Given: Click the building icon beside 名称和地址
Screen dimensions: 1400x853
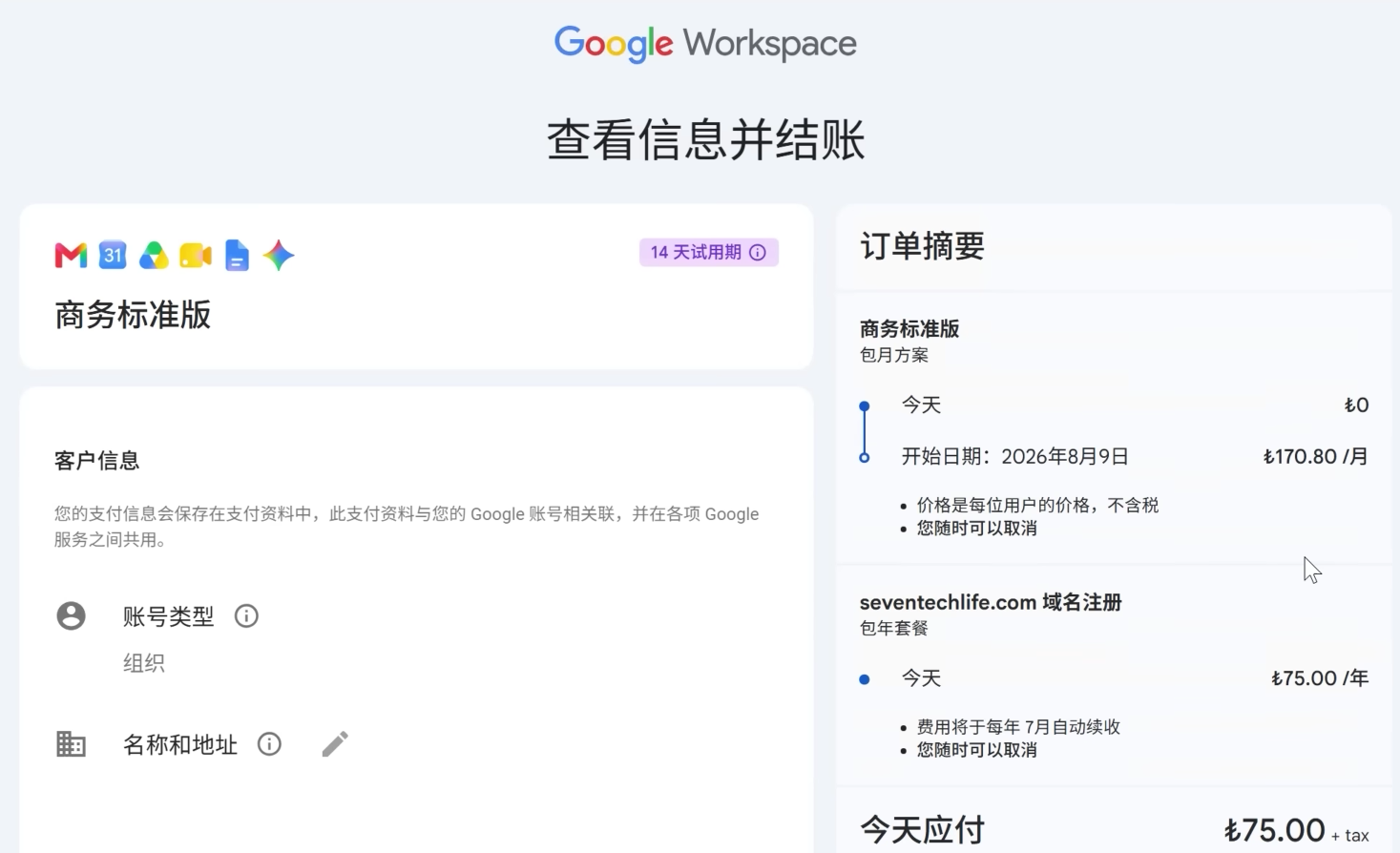Looking at the screenshot, I should (x=71, y=744).
